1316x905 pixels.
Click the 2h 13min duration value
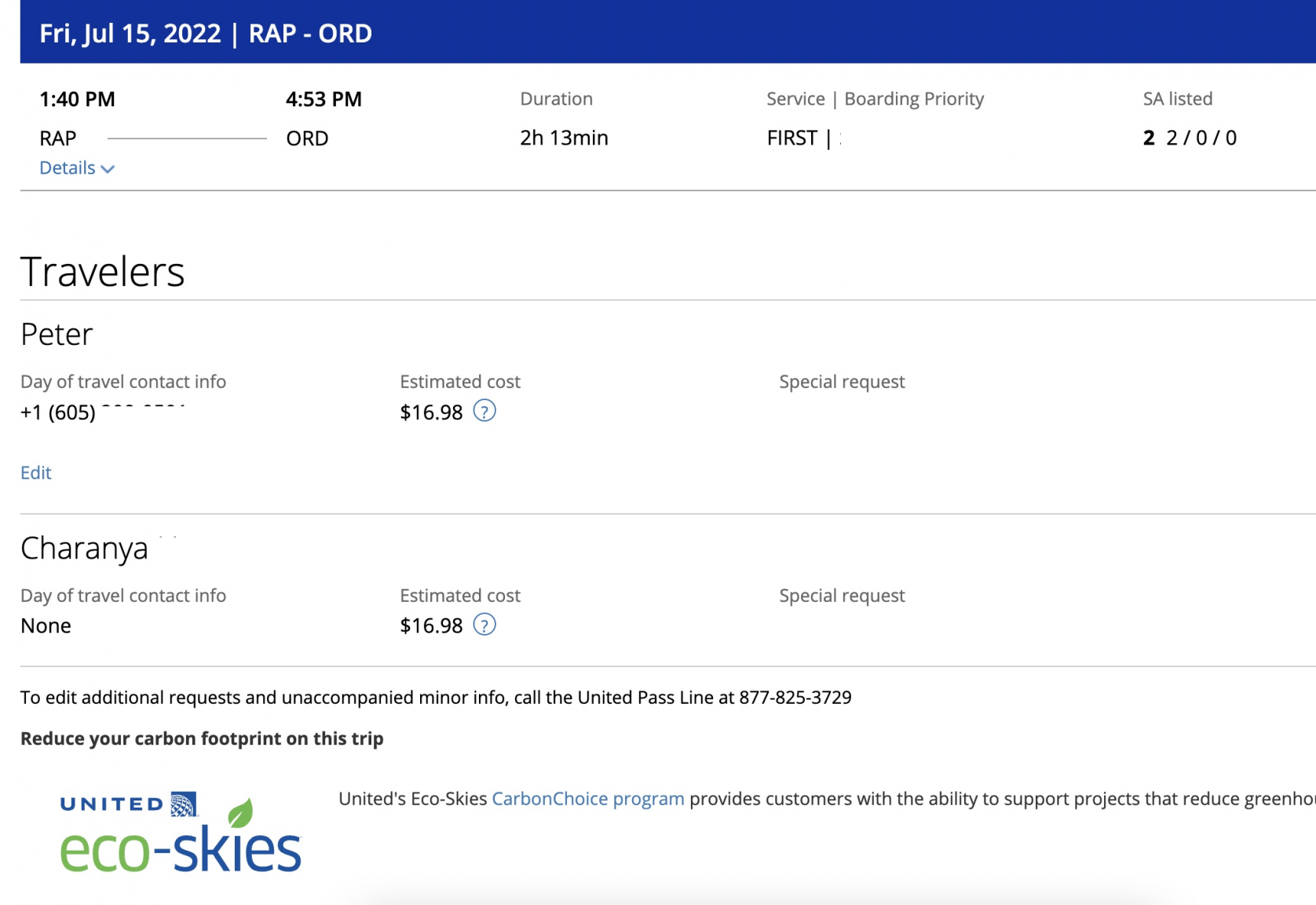[564, 138]
